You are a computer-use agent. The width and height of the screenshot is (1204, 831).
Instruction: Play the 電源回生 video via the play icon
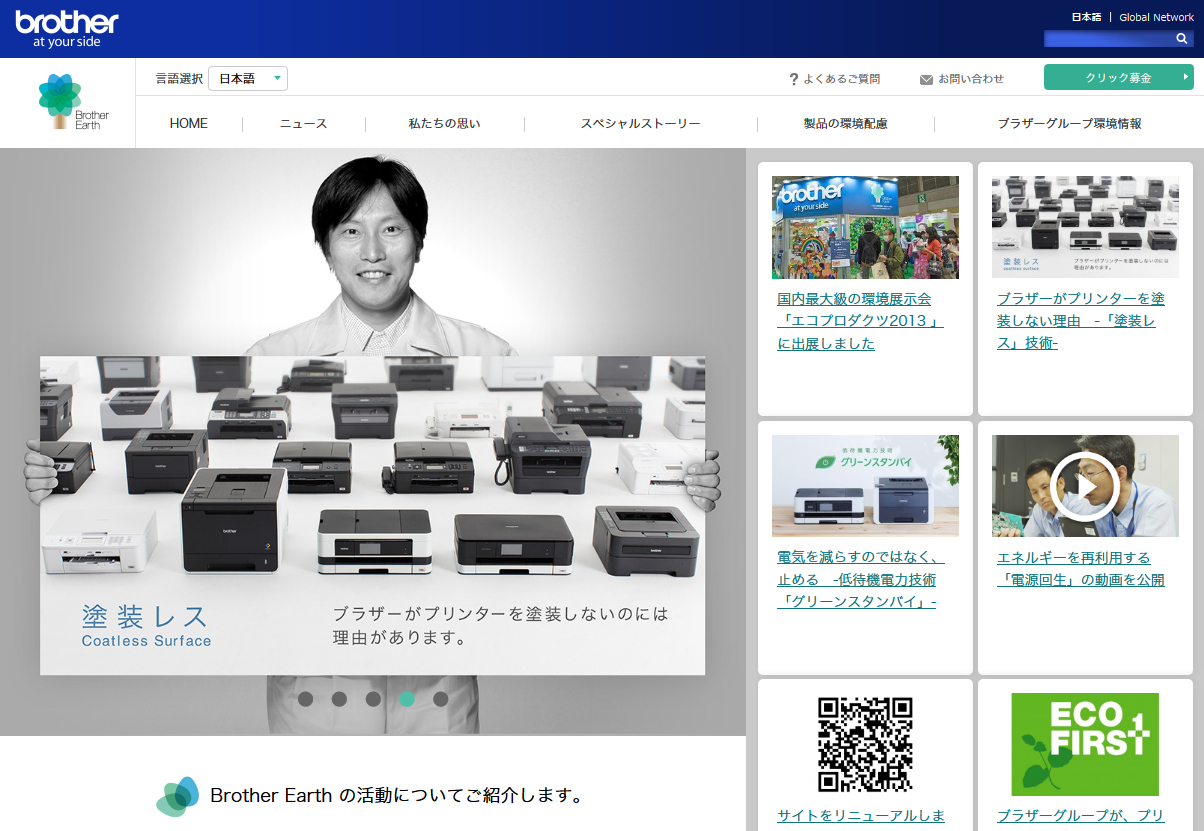click(1085, 488)
